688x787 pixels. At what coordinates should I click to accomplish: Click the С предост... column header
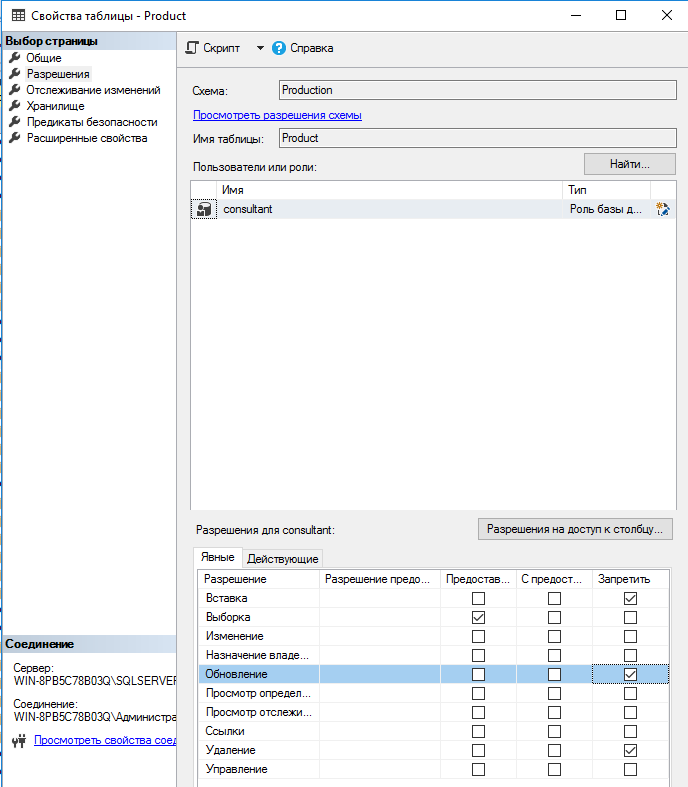(554, 579)
